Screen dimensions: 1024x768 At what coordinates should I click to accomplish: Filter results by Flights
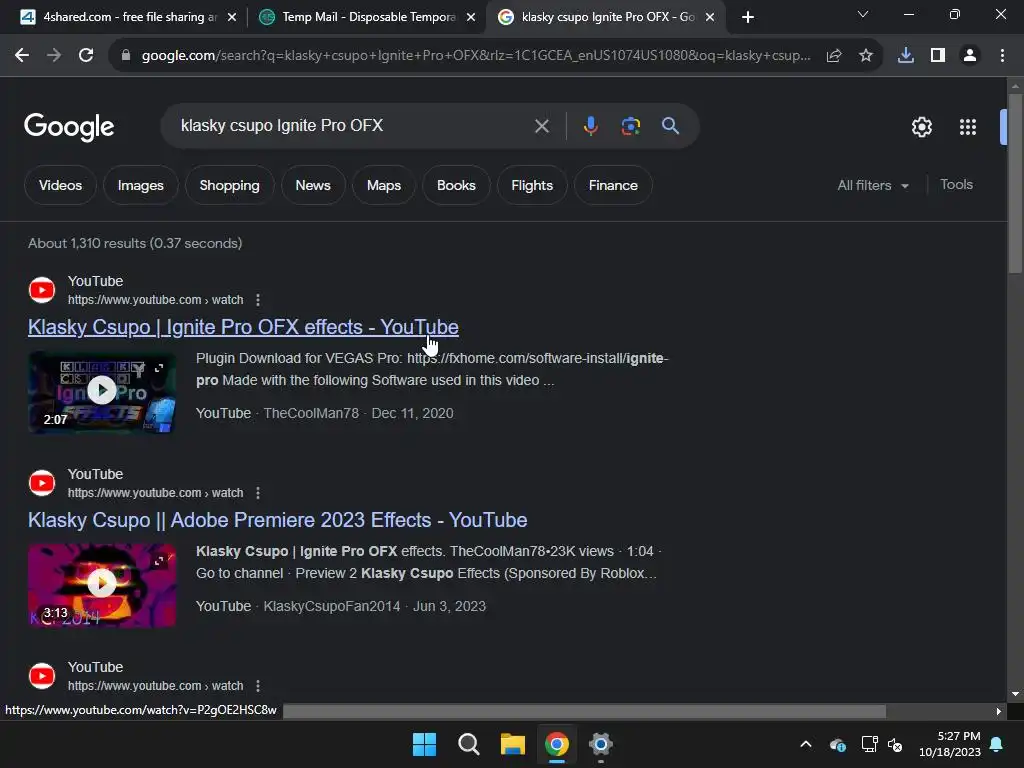[x=532, y=185]
